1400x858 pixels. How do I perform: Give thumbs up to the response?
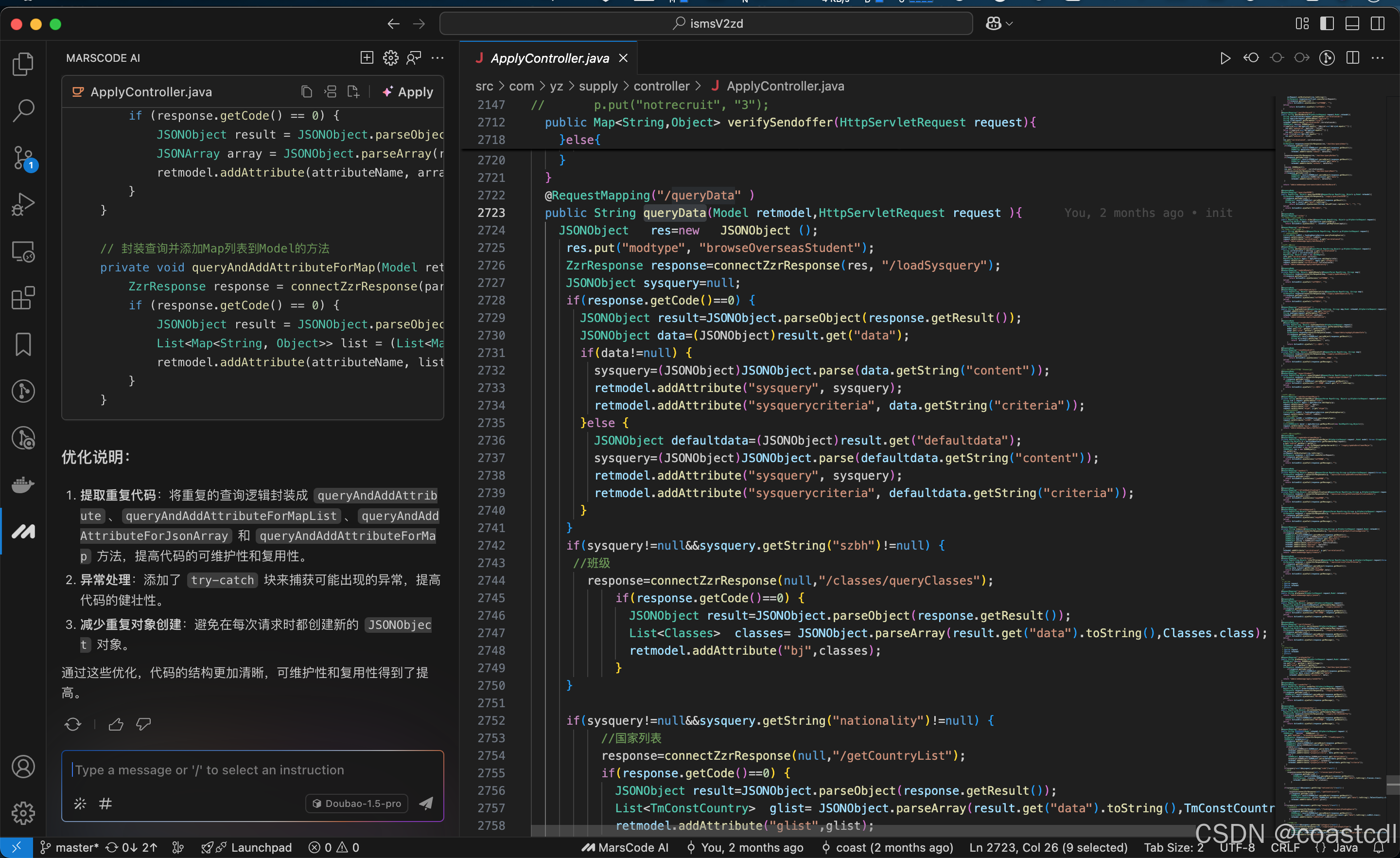(x=116, y=724)
